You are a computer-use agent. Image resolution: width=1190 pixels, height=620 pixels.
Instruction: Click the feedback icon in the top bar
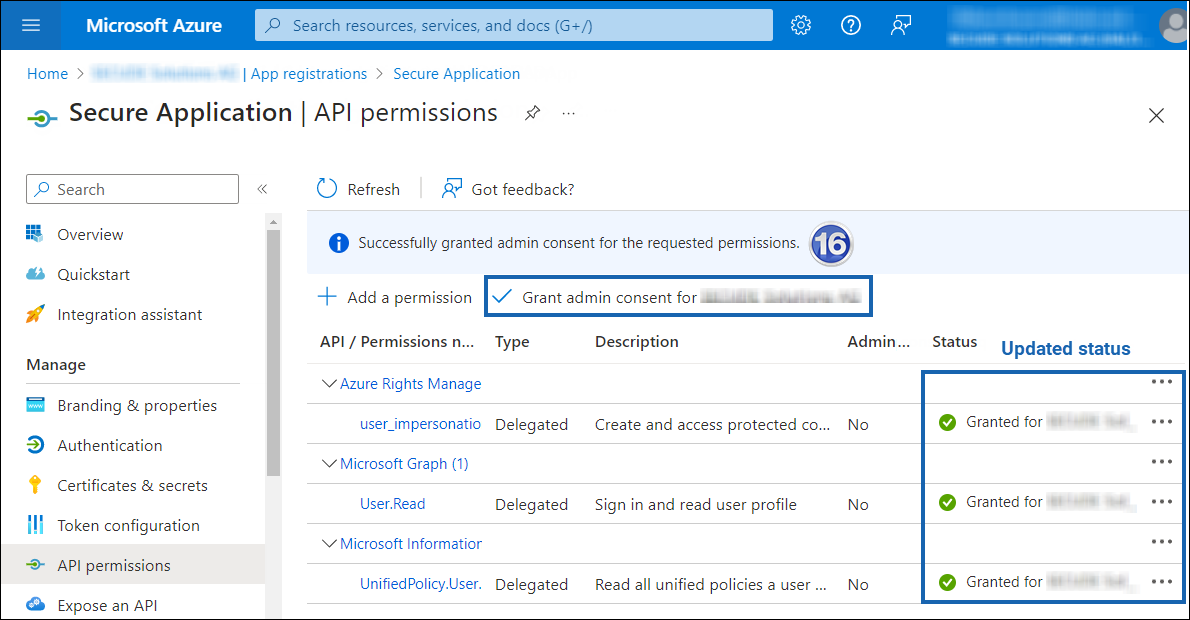coord(900,25)
